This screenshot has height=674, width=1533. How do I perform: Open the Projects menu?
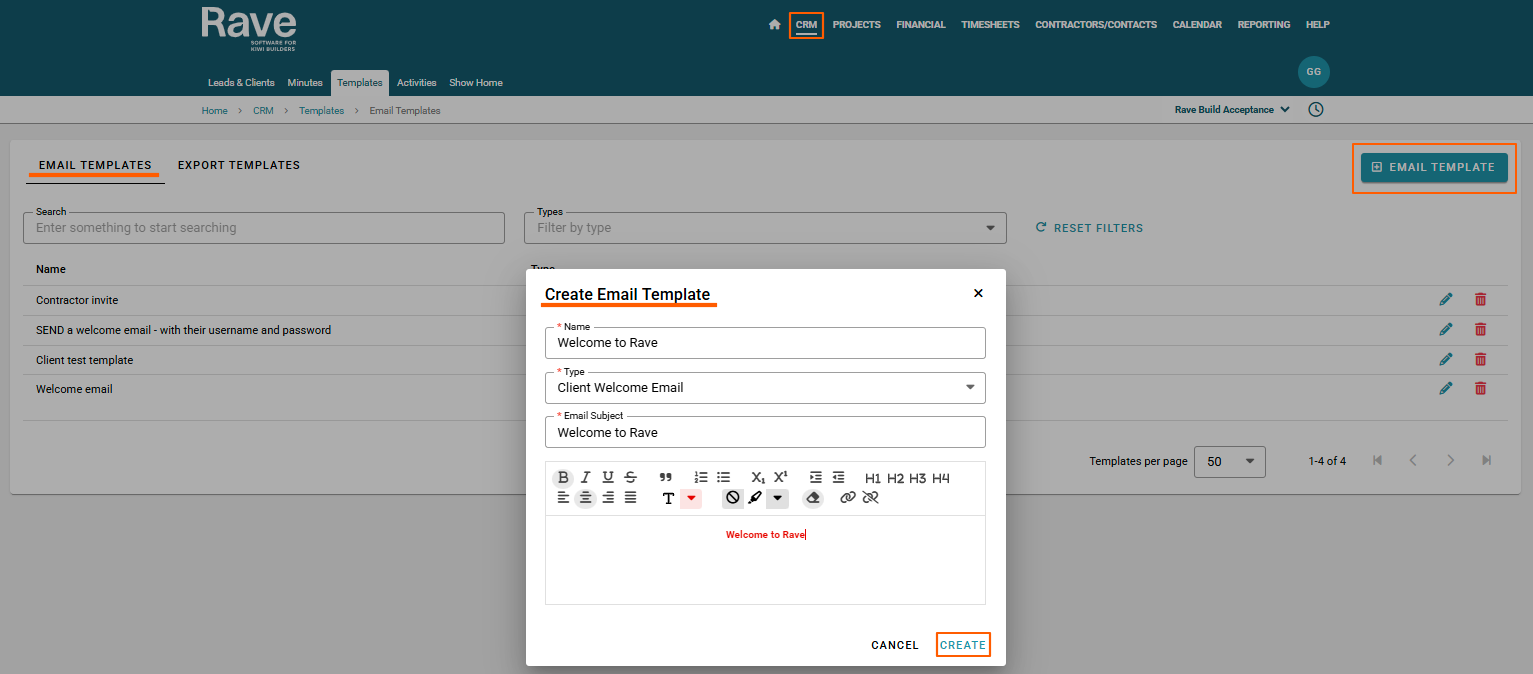click(856, 25)
